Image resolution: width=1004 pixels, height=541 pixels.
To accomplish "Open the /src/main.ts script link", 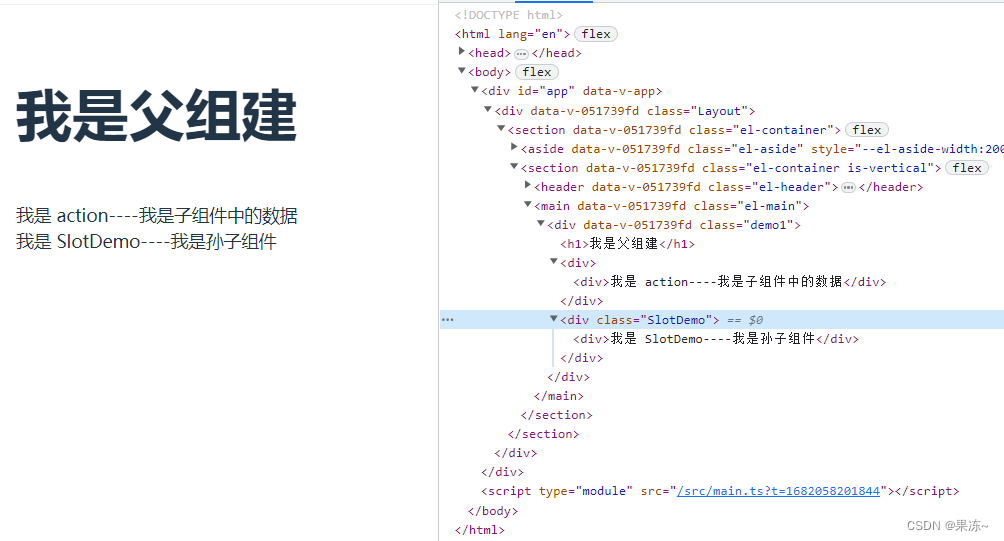I will [x=779, y=491].
